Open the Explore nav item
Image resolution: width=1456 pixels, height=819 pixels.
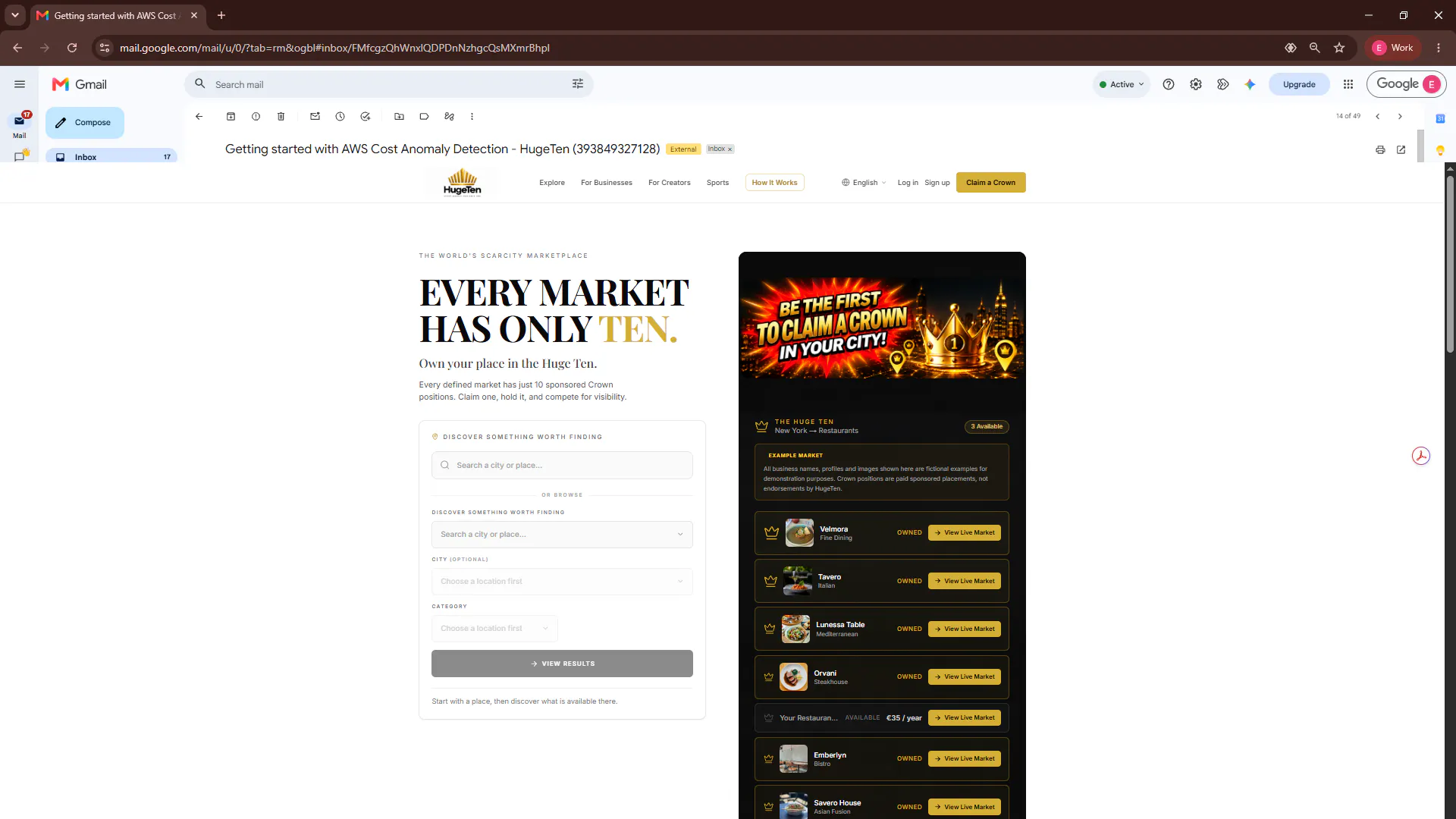[552, 183]
